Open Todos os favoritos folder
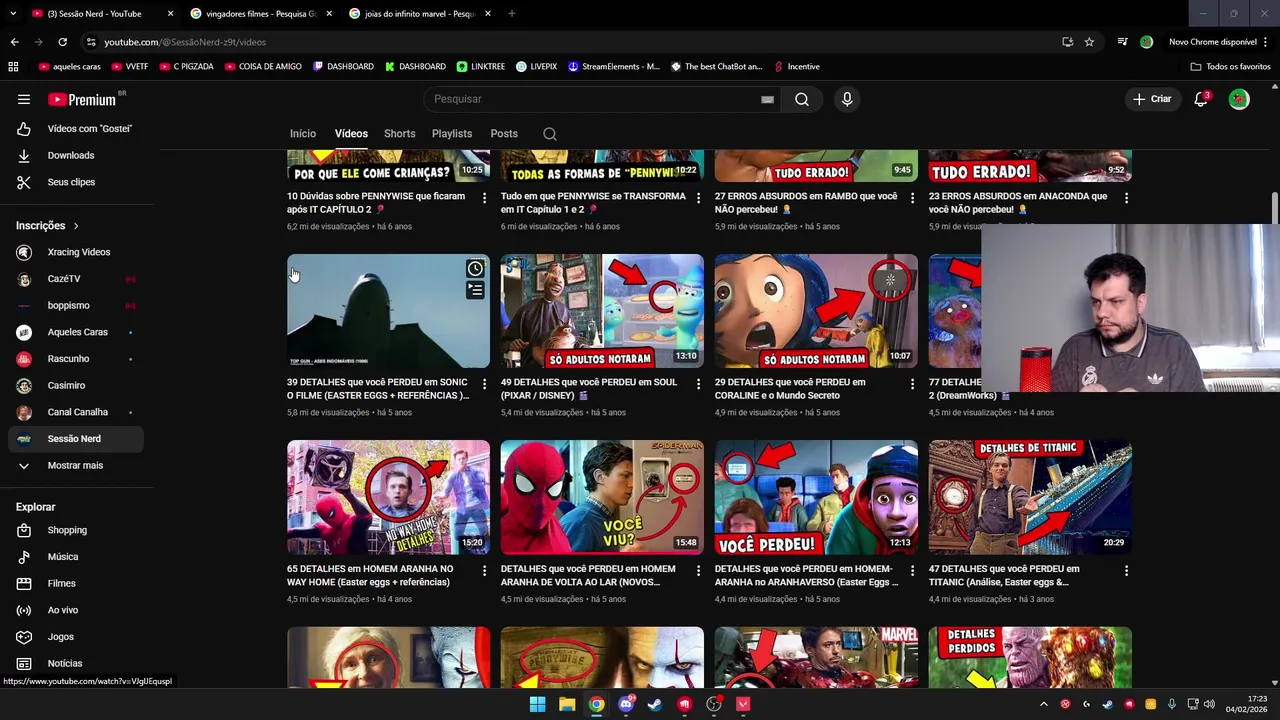Screen dimensions: 1280x720 pos(1231,67)
